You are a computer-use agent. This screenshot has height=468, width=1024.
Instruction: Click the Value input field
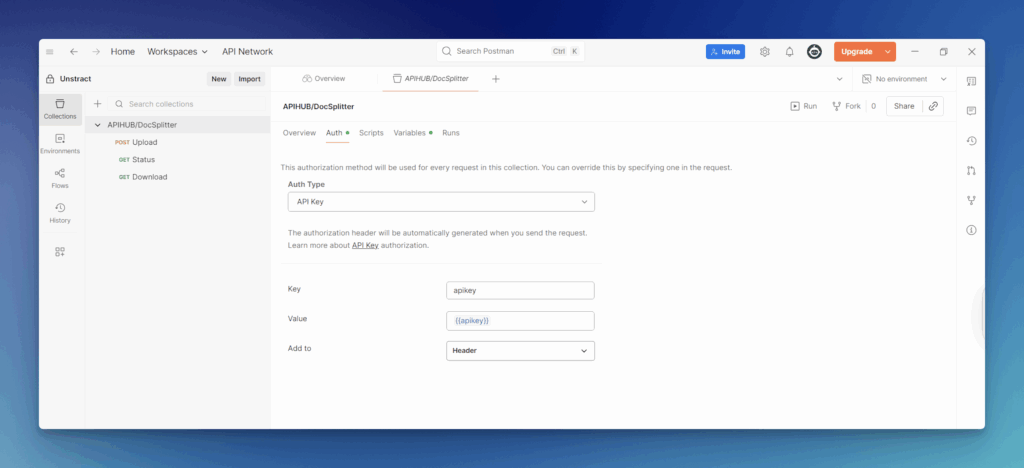520,321
